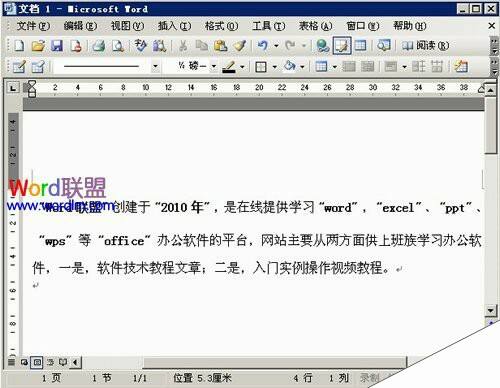The height and width of the screenshot is (388, 500).
Task: Click the Distribute Columns Evenly icon
Action: pos(437,67)
